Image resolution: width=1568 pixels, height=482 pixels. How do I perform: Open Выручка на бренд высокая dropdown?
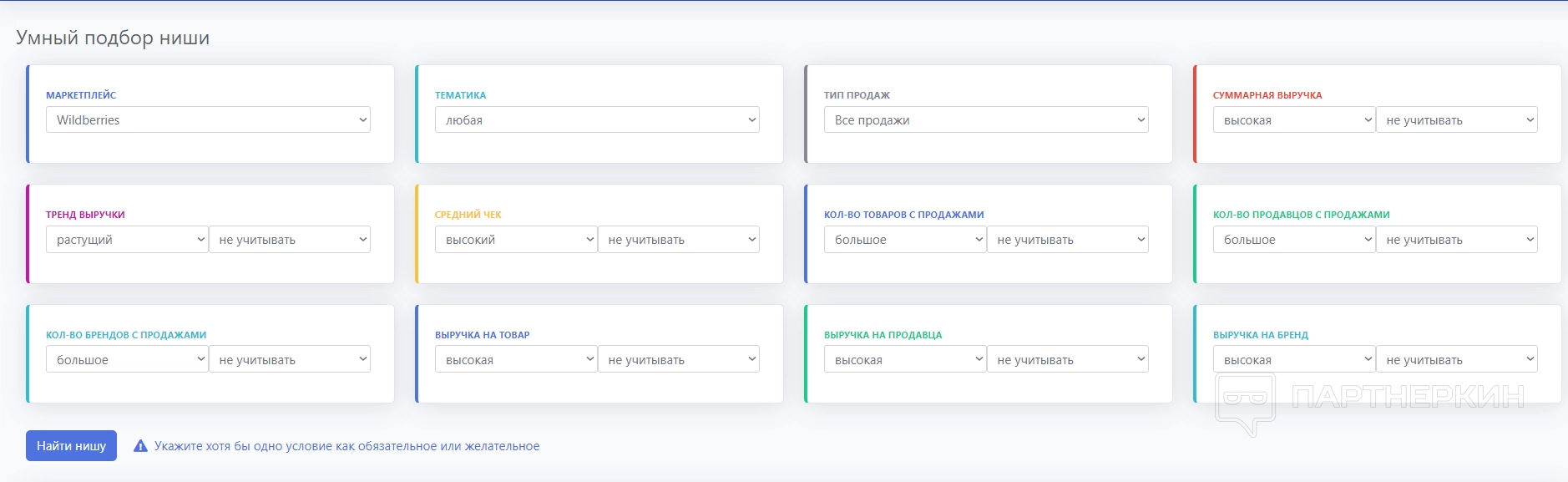pyautogui.click(x=1293, y=360)
